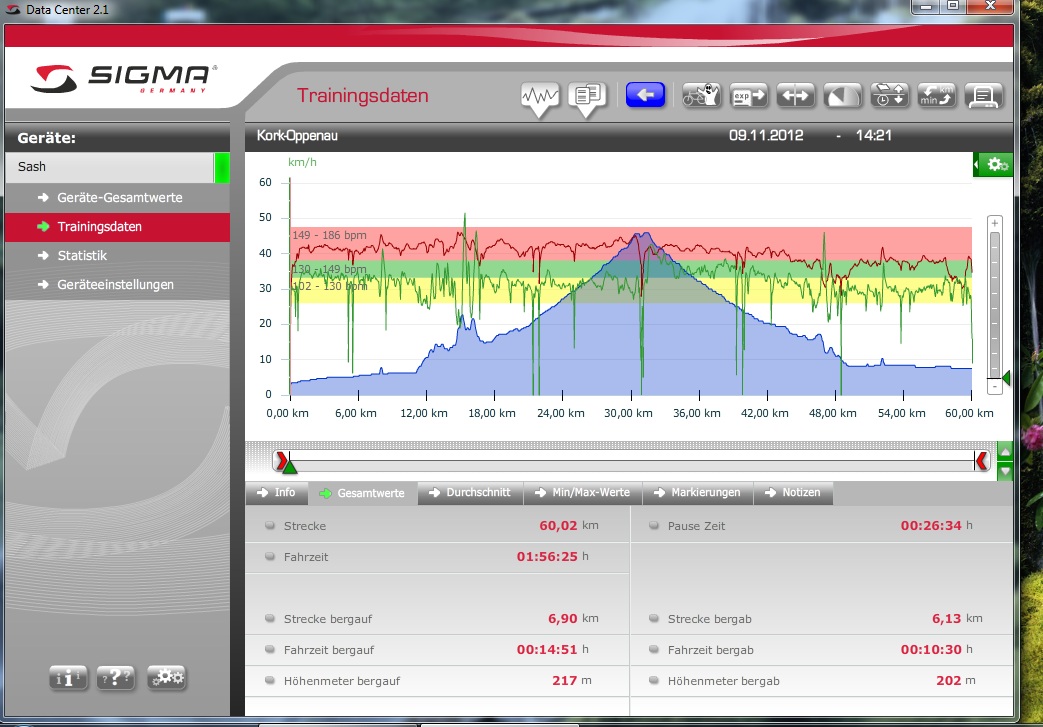Open the gears settings icon bottom left
The width and height of the screenshot is (1043, 727).
pyautogui.click(x=166, y=677)
